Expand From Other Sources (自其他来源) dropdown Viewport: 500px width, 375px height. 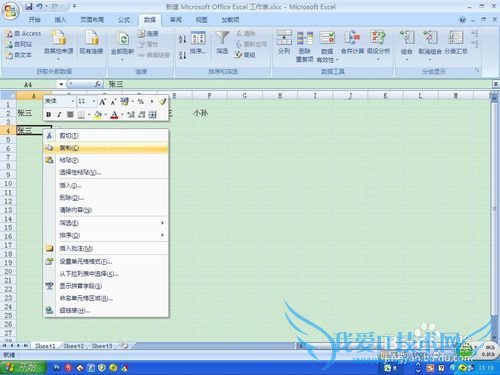click(x=59, y=60)
